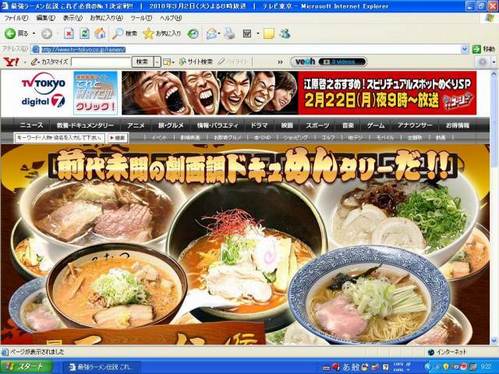Open the Search magnifier tool (検索)
499x374 pixels.
[x=125, y=33]
